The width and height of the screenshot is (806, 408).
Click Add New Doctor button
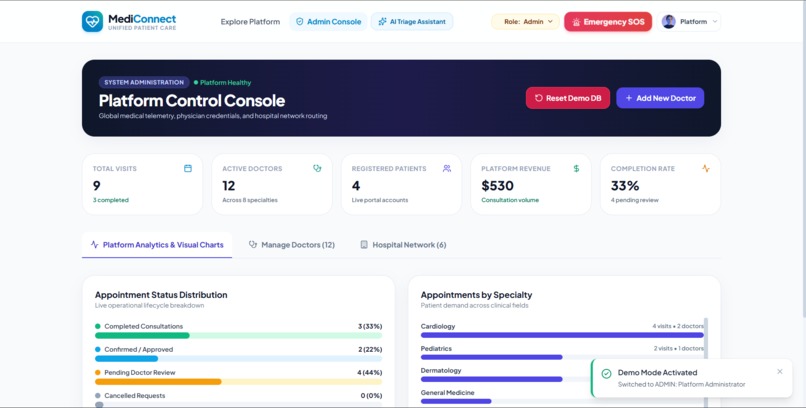pyautogui.click(x=660, y=98)
